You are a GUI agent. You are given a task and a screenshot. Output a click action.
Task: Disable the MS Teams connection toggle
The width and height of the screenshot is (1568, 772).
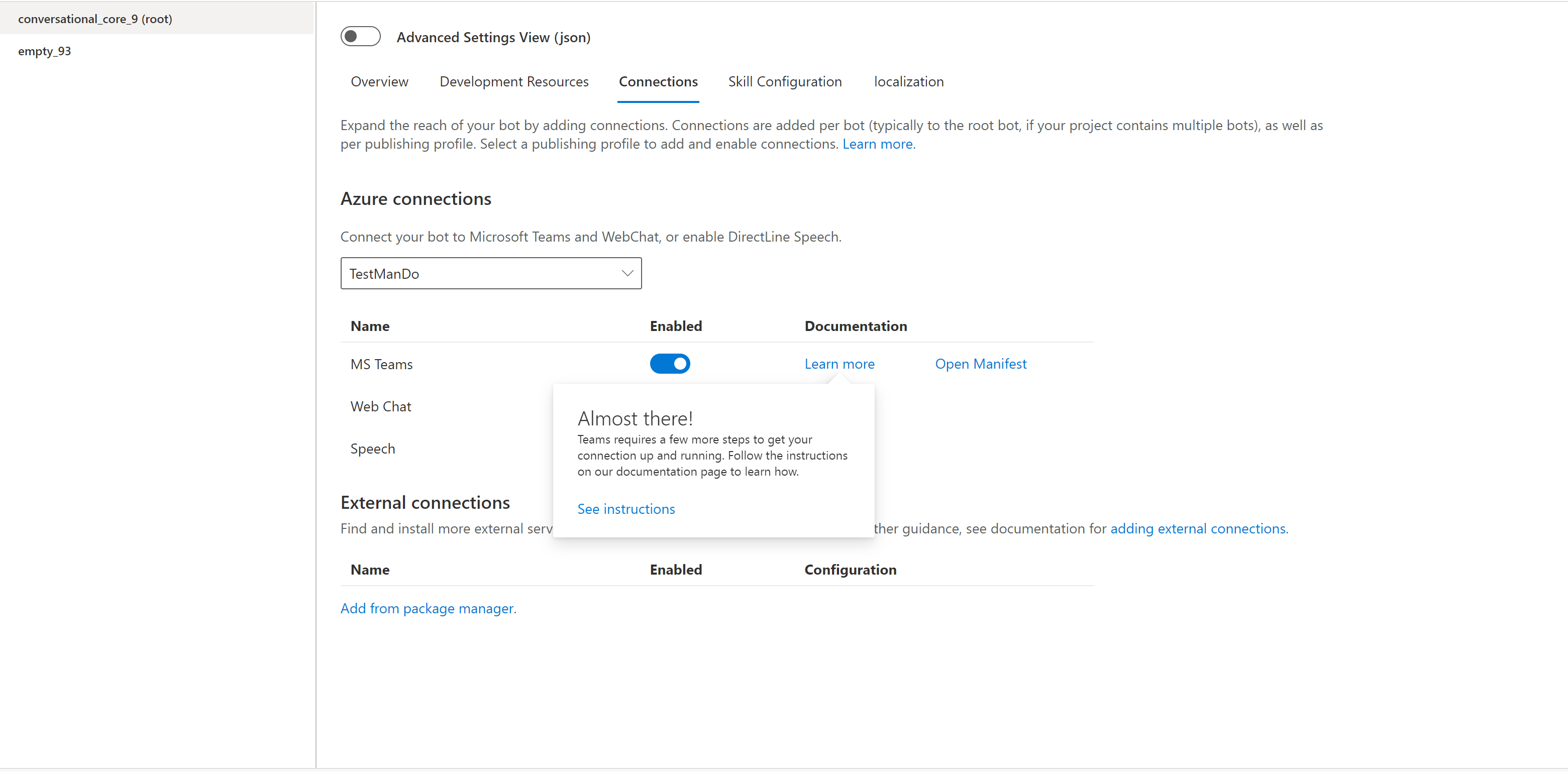(x=670, y=364)
